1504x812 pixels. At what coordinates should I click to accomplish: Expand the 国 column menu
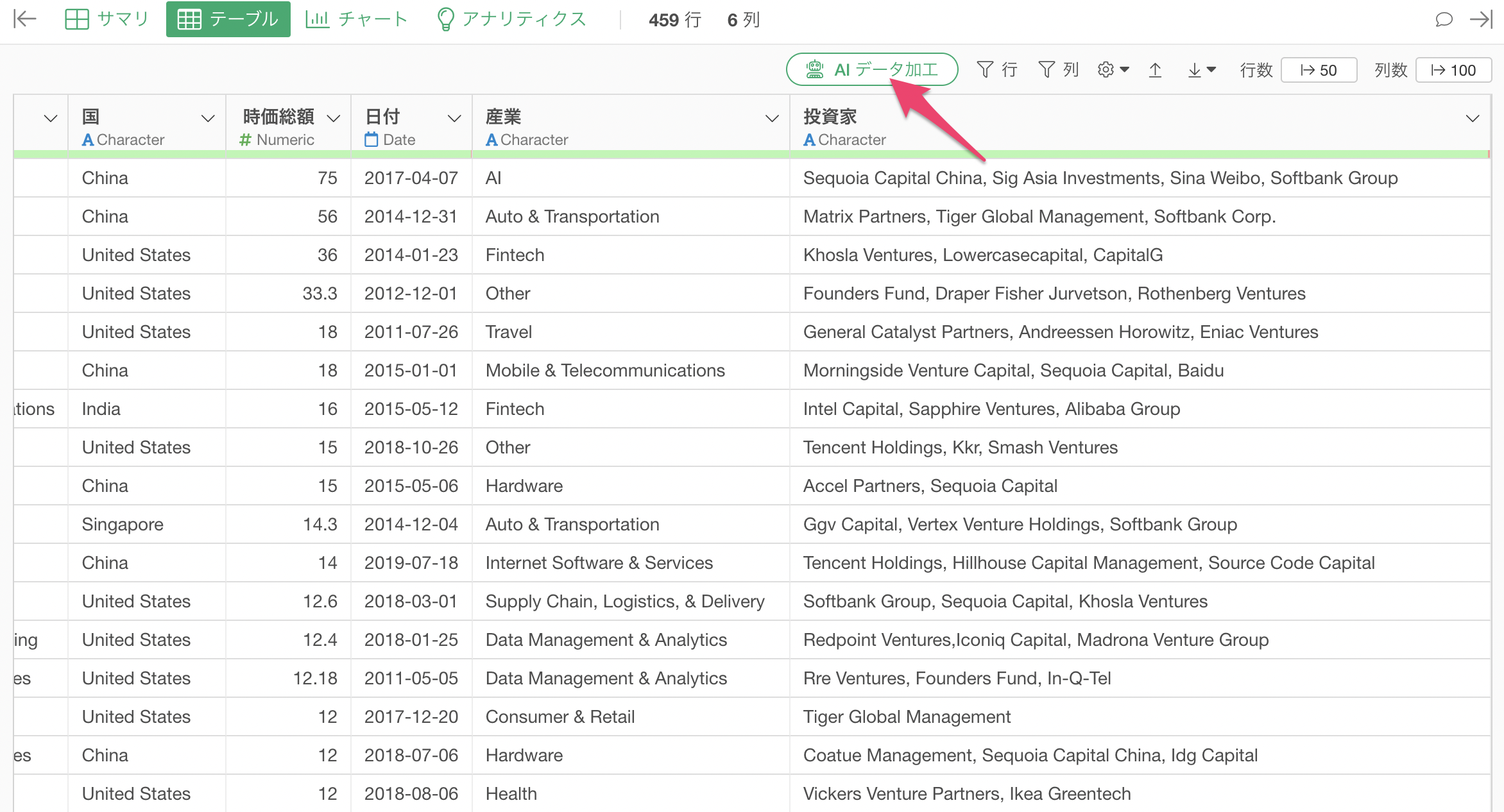click(x=208, y=119)
